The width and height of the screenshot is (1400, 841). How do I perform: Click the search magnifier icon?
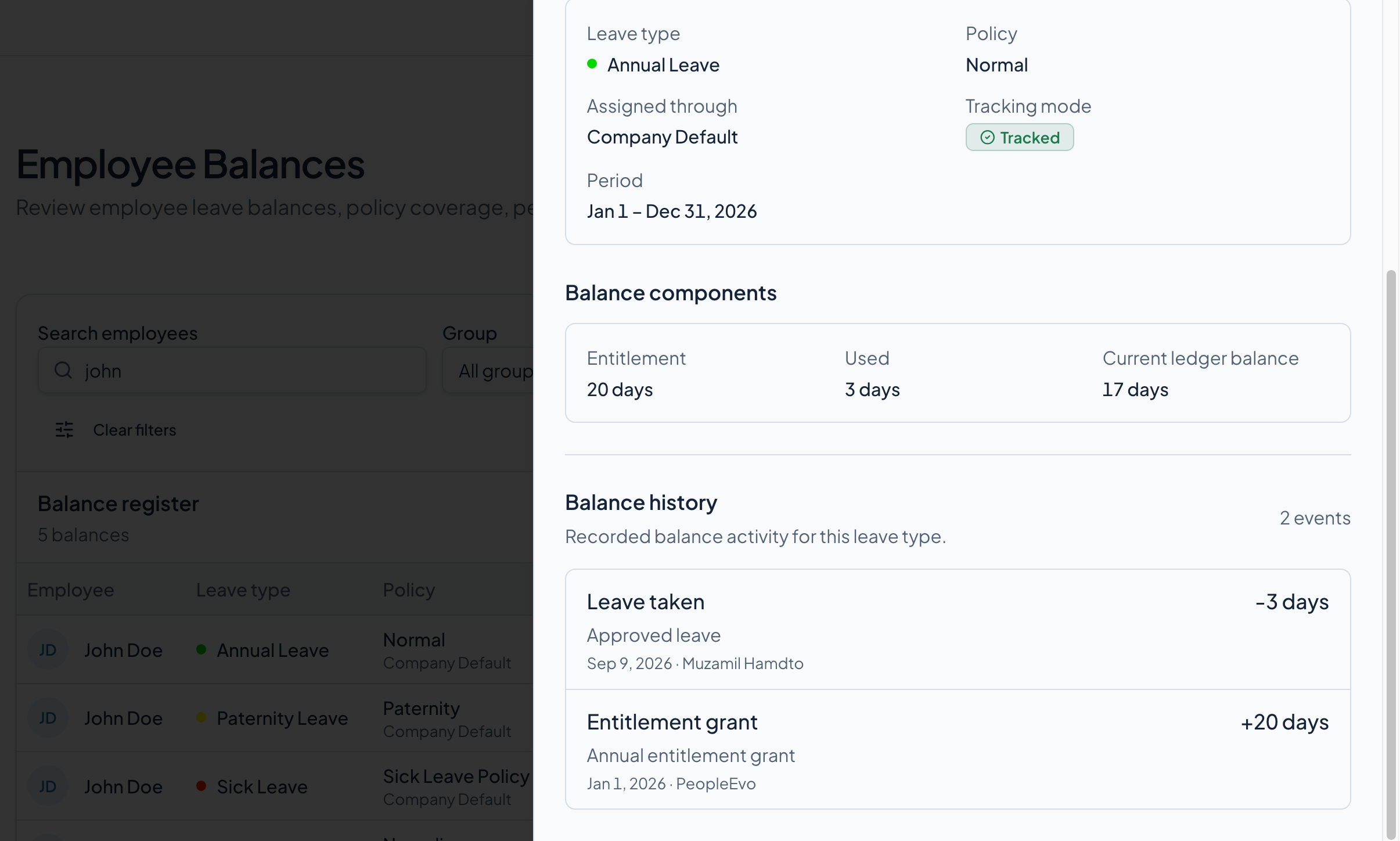pos(63,370)
